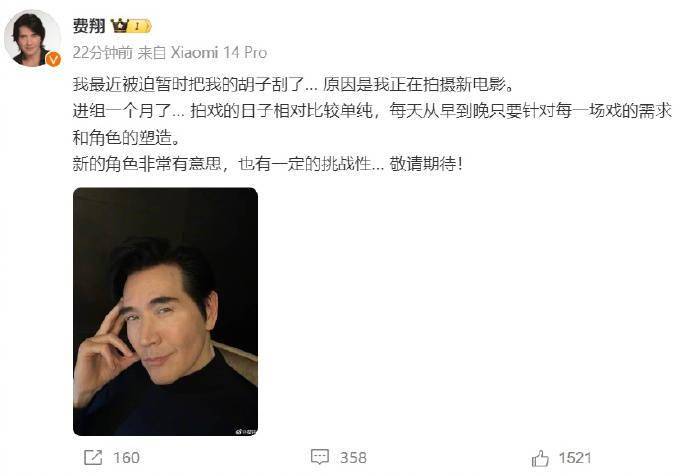Click the Xiaomi 14 Pro source link
Image resolution: width=690 pixels, height=476 pixels.
(219, 53)
